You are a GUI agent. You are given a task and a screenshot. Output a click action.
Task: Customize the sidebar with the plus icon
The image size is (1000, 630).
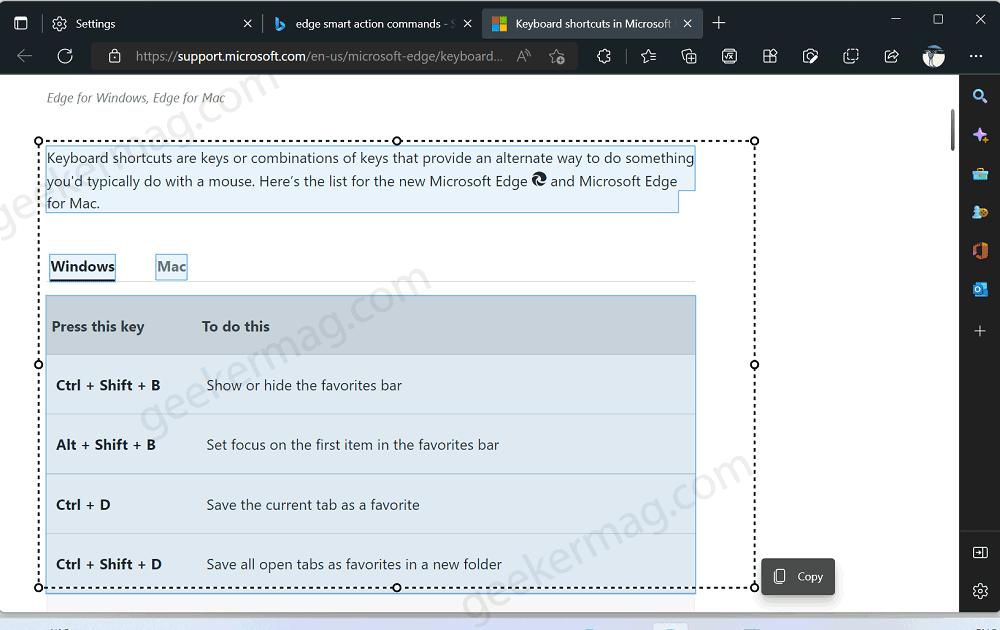pos(979,331)
